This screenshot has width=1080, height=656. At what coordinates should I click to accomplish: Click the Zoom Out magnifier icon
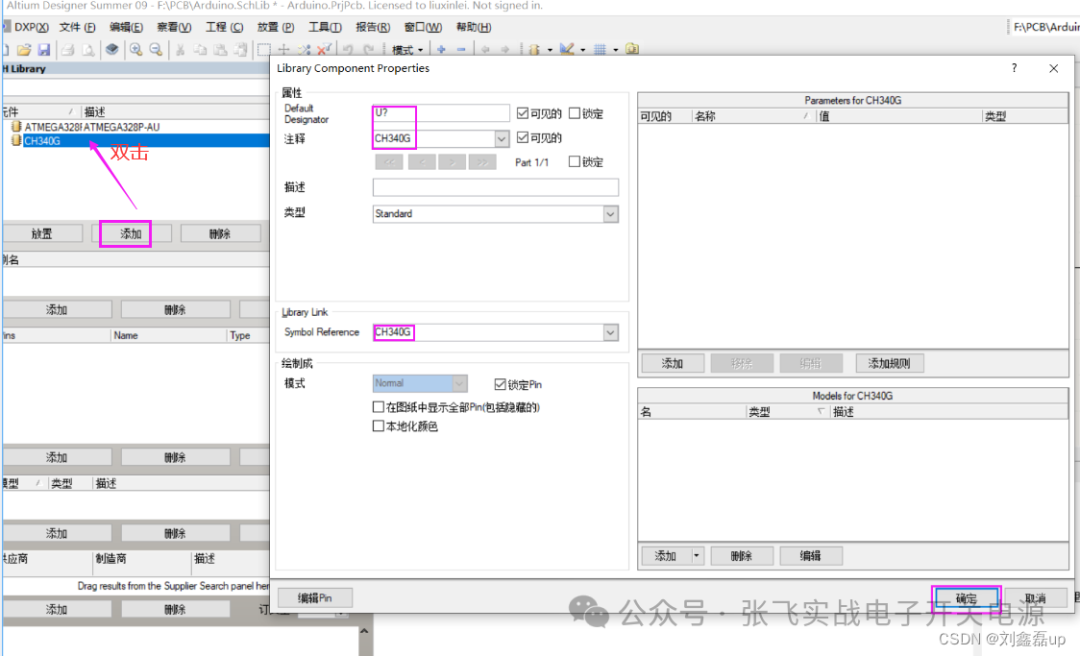coord(156,49)
